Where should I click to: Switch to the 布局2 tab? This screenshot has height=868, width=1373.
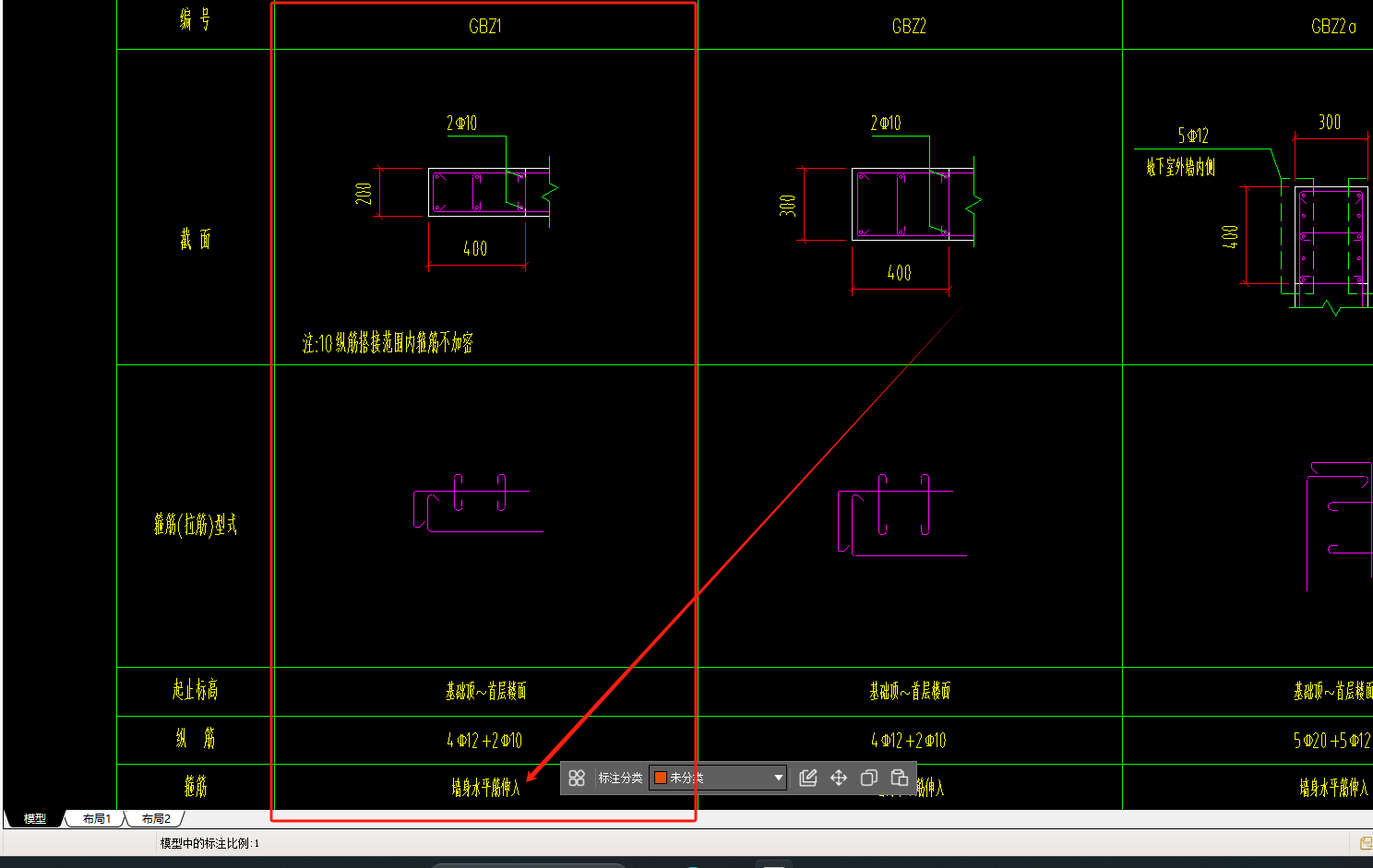click(156, 818)
